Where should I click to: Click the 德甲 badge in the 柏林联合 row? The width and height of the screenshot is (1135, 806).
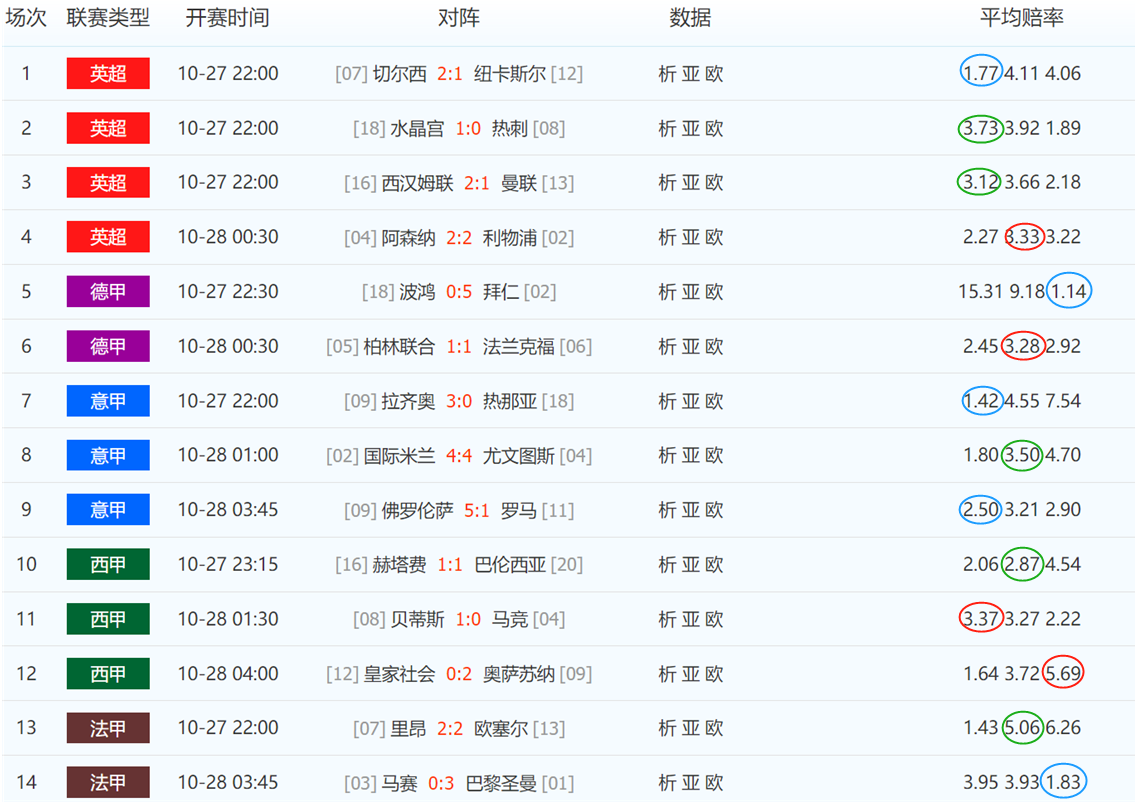(108, 346)
